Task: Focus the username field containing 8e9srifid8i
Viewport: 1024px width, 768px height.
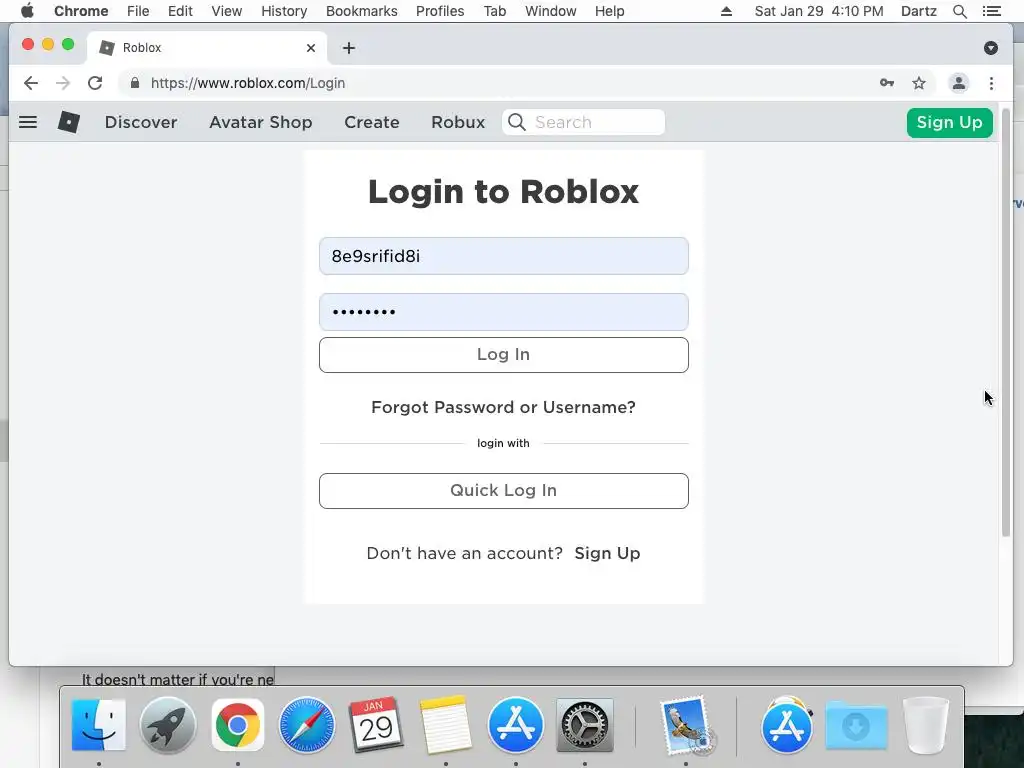Action: click(x=504, y=256)
